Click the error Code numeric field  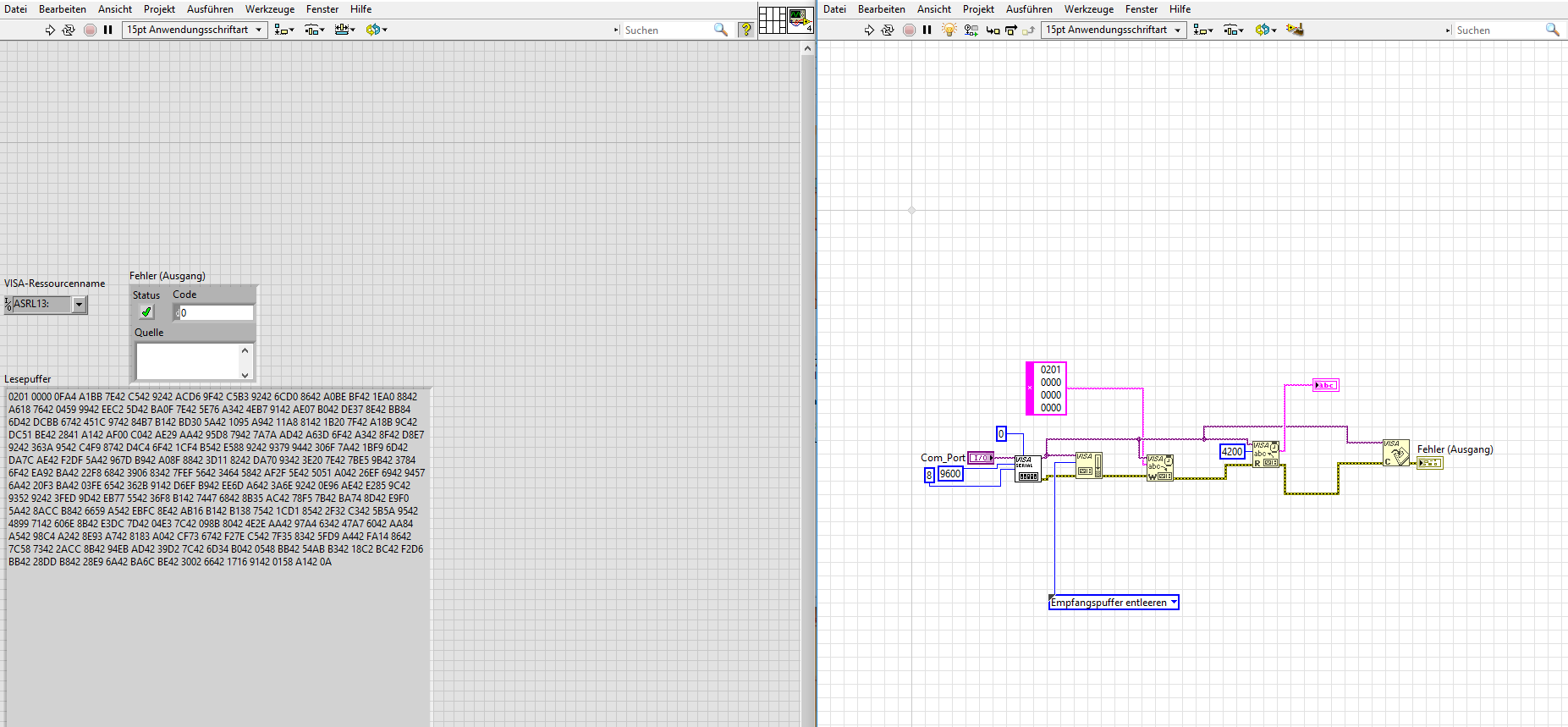coord(215,313)
